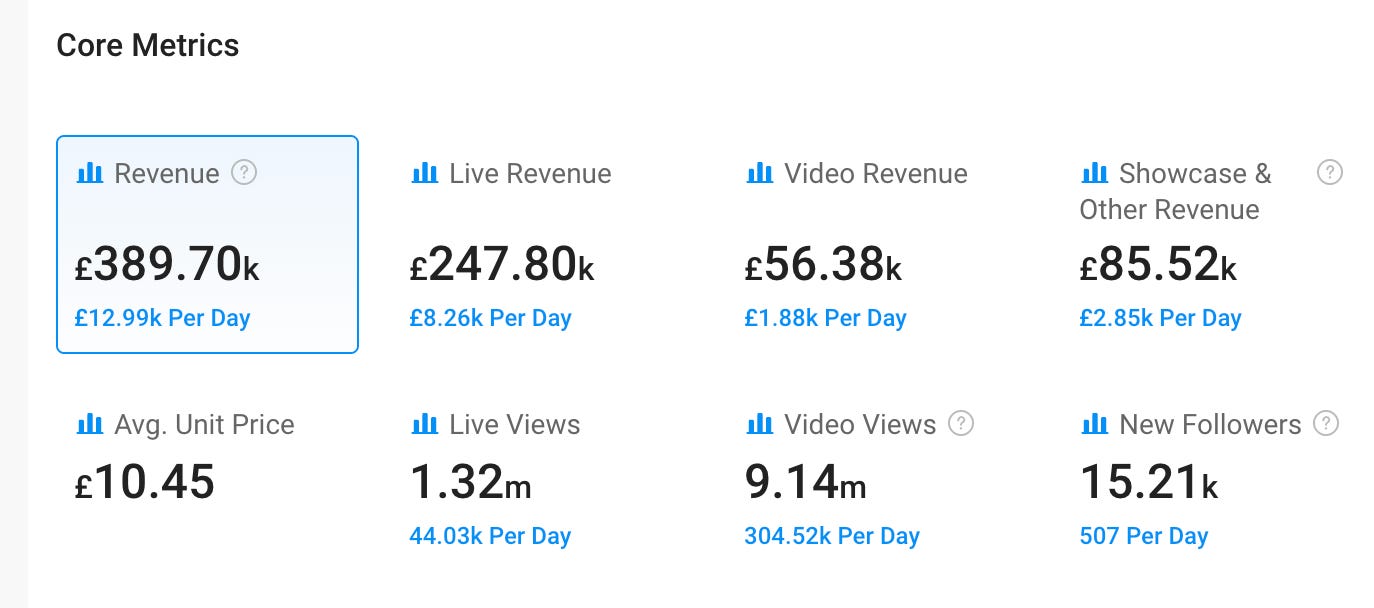Click the £8.26k Per Day text
Screen dimensions: 1374x608
point(491,319)
